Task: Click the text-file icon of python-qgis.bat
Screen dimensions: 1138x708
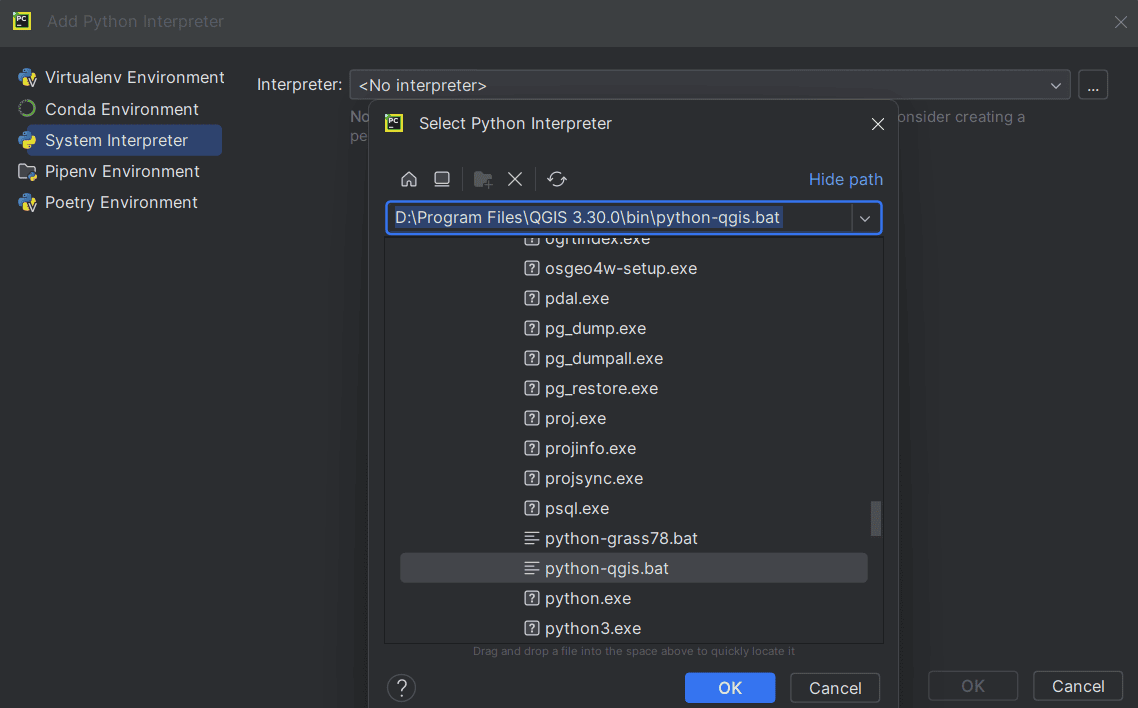Action: (x=531, y=569)
